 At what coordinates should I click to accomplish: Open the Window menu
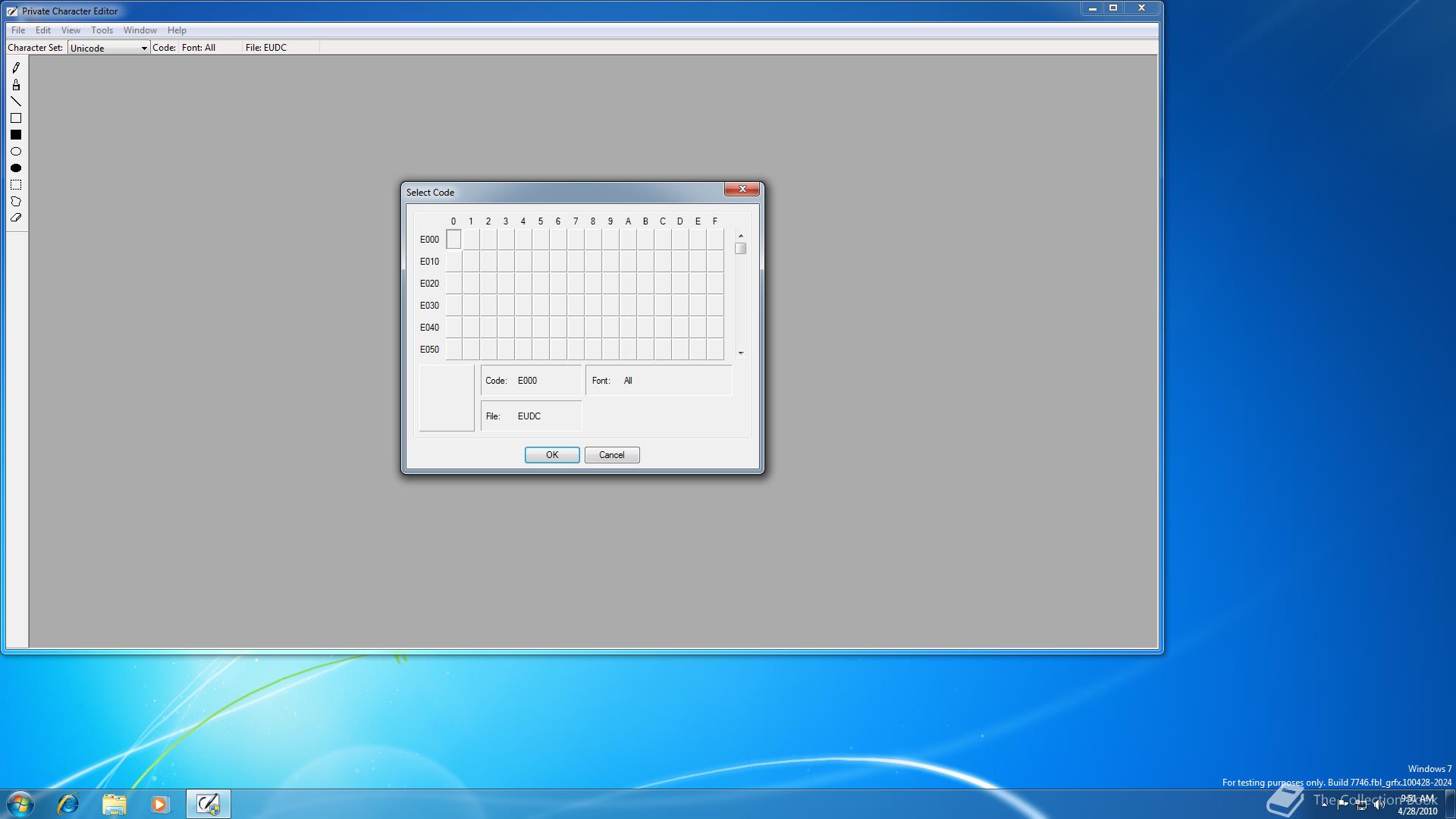click(x=140, y=30)
